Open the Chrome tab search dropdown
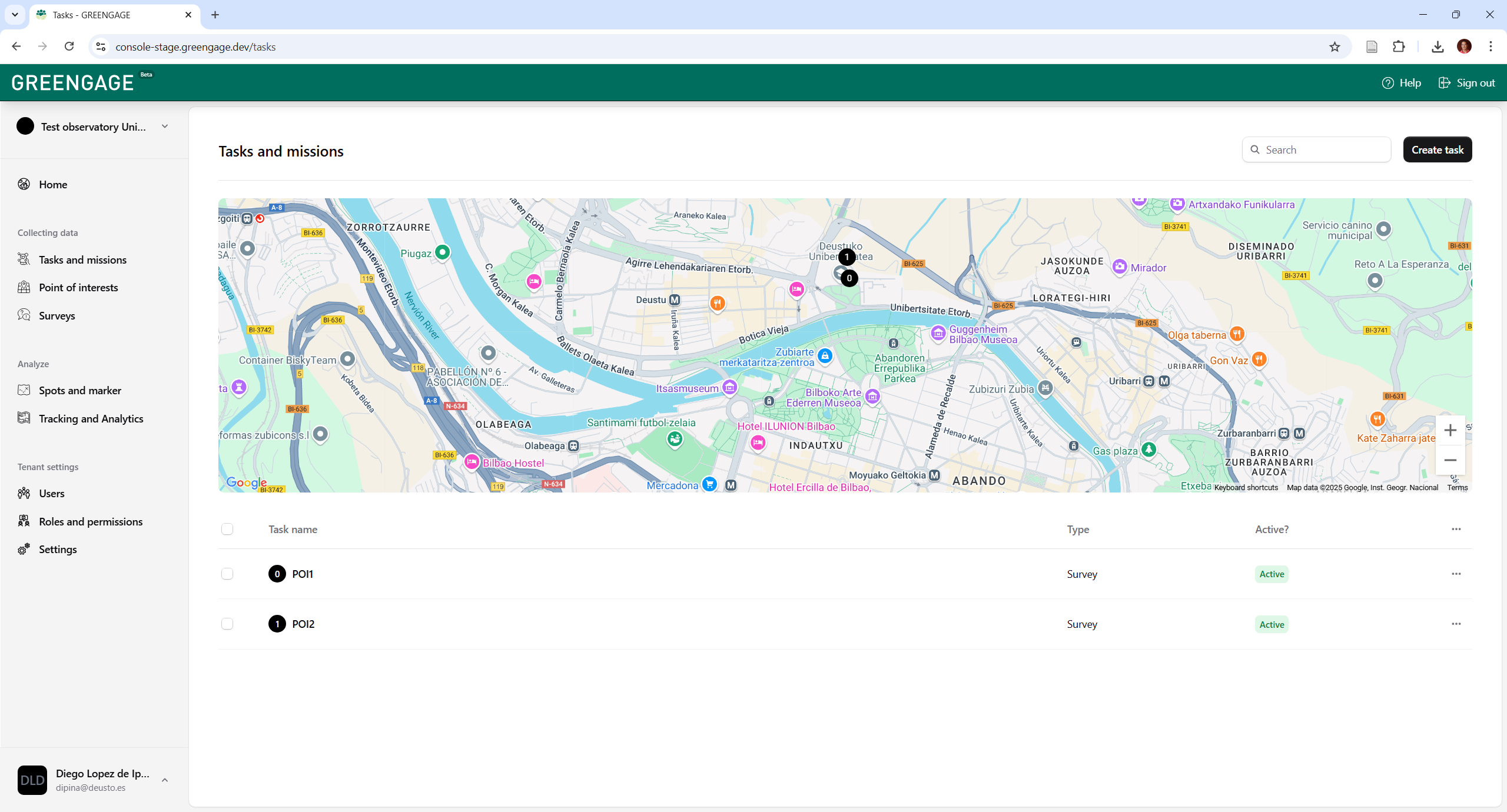The image size is (1507, 812). [15, 15]
